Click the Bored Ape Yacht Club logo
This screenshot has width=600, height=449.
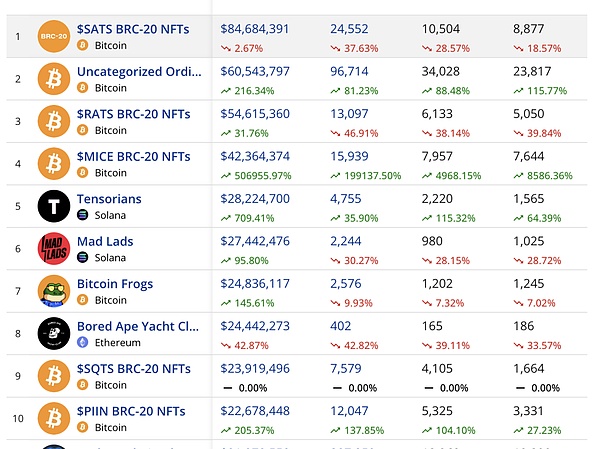click(53, 333)
